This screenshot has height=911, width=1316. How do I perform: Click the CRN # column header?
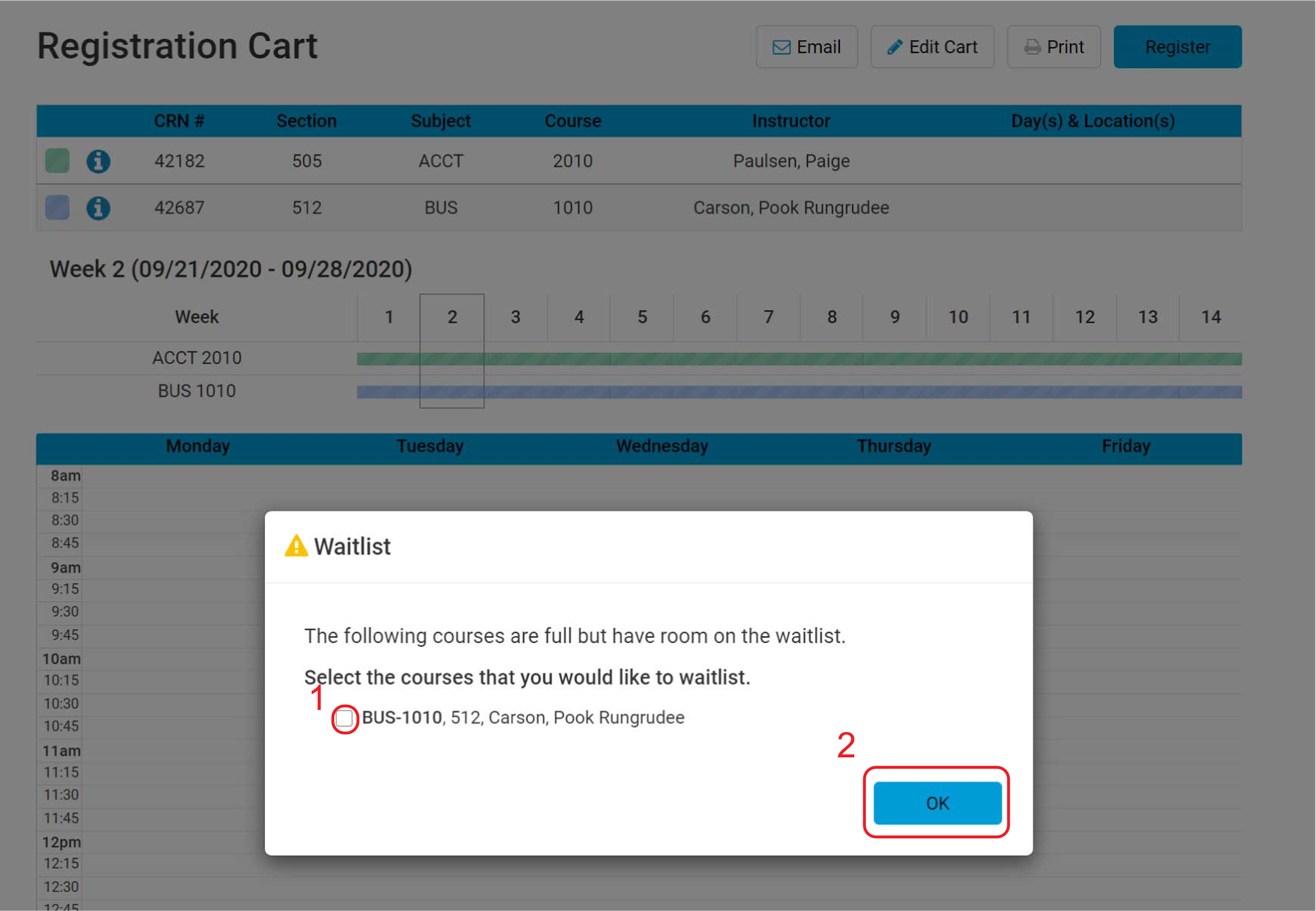coord(178,121)
